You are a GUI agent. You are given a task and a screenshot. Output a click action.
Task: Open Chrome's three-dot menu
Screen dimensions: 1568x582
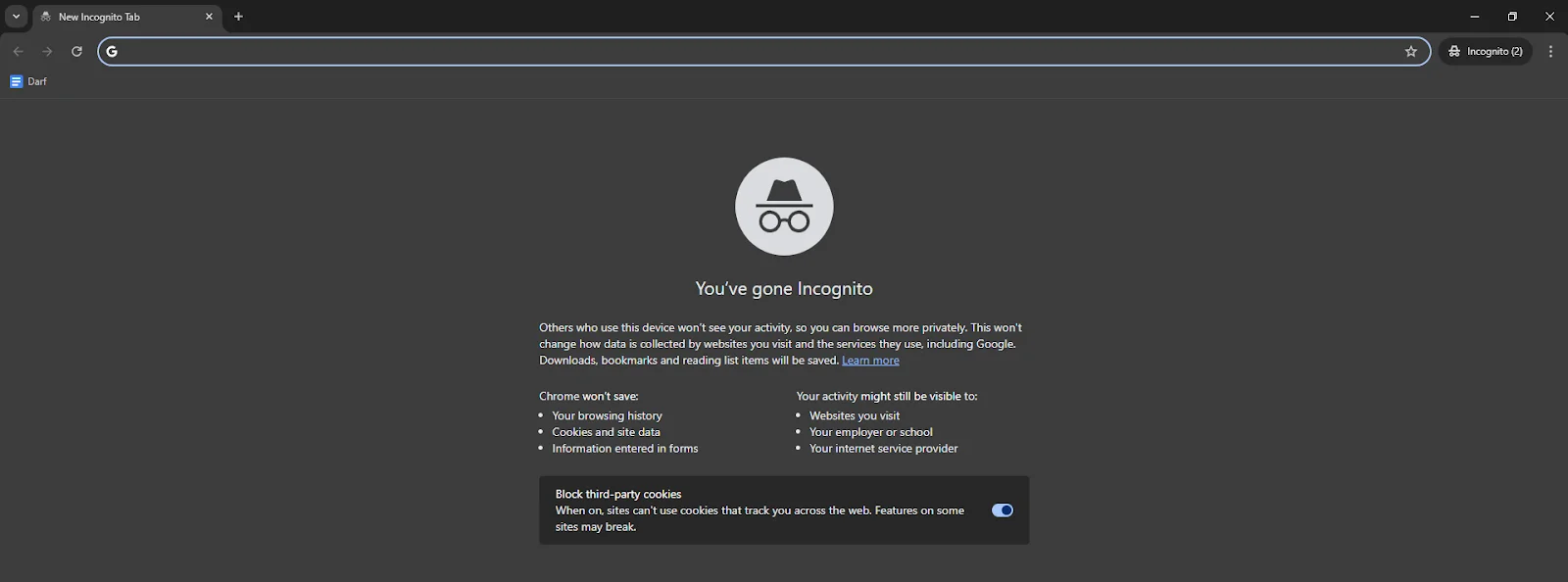tap(1550, 51)
